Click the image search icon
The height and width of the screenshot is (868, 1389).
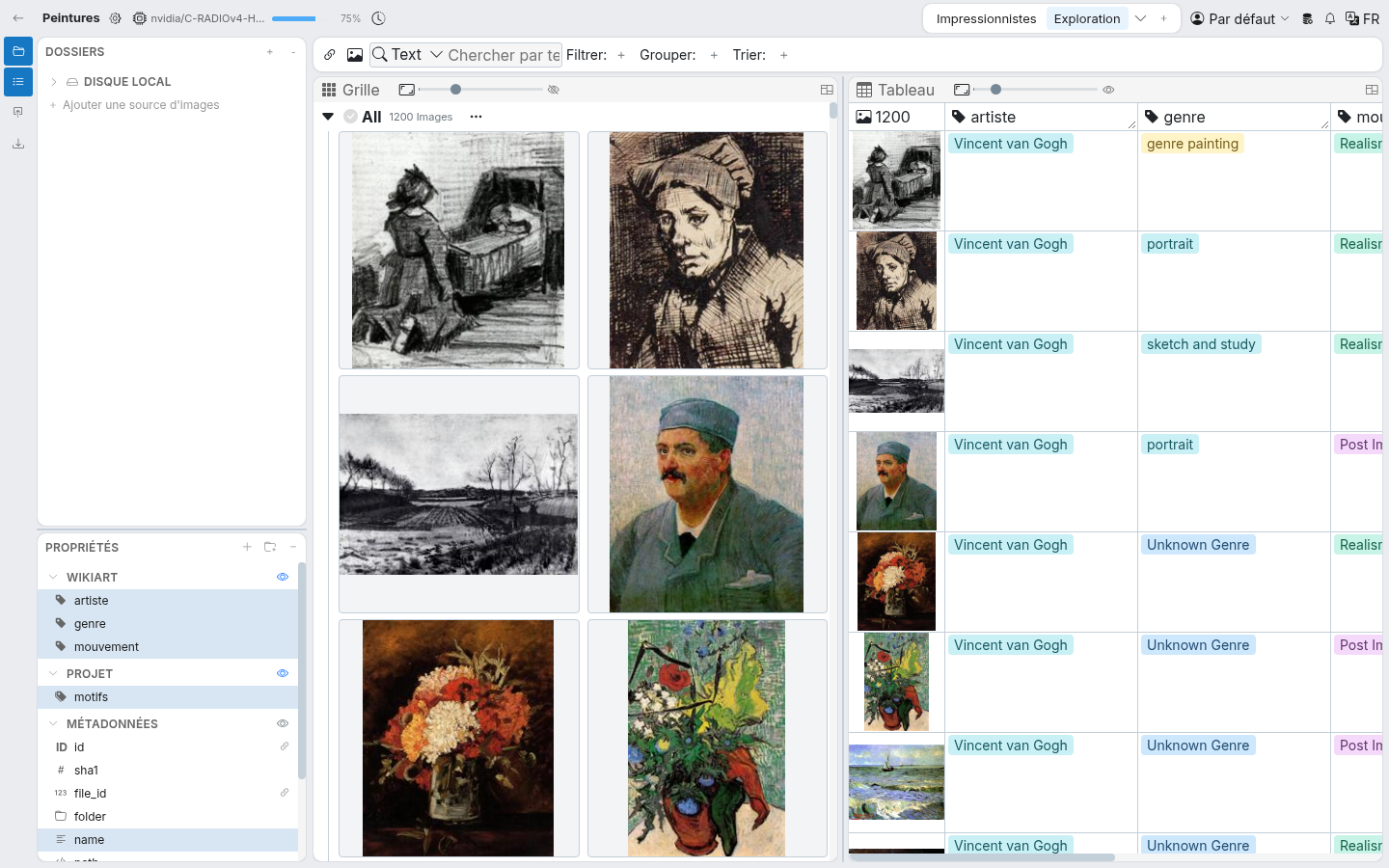tap(355, 55)
